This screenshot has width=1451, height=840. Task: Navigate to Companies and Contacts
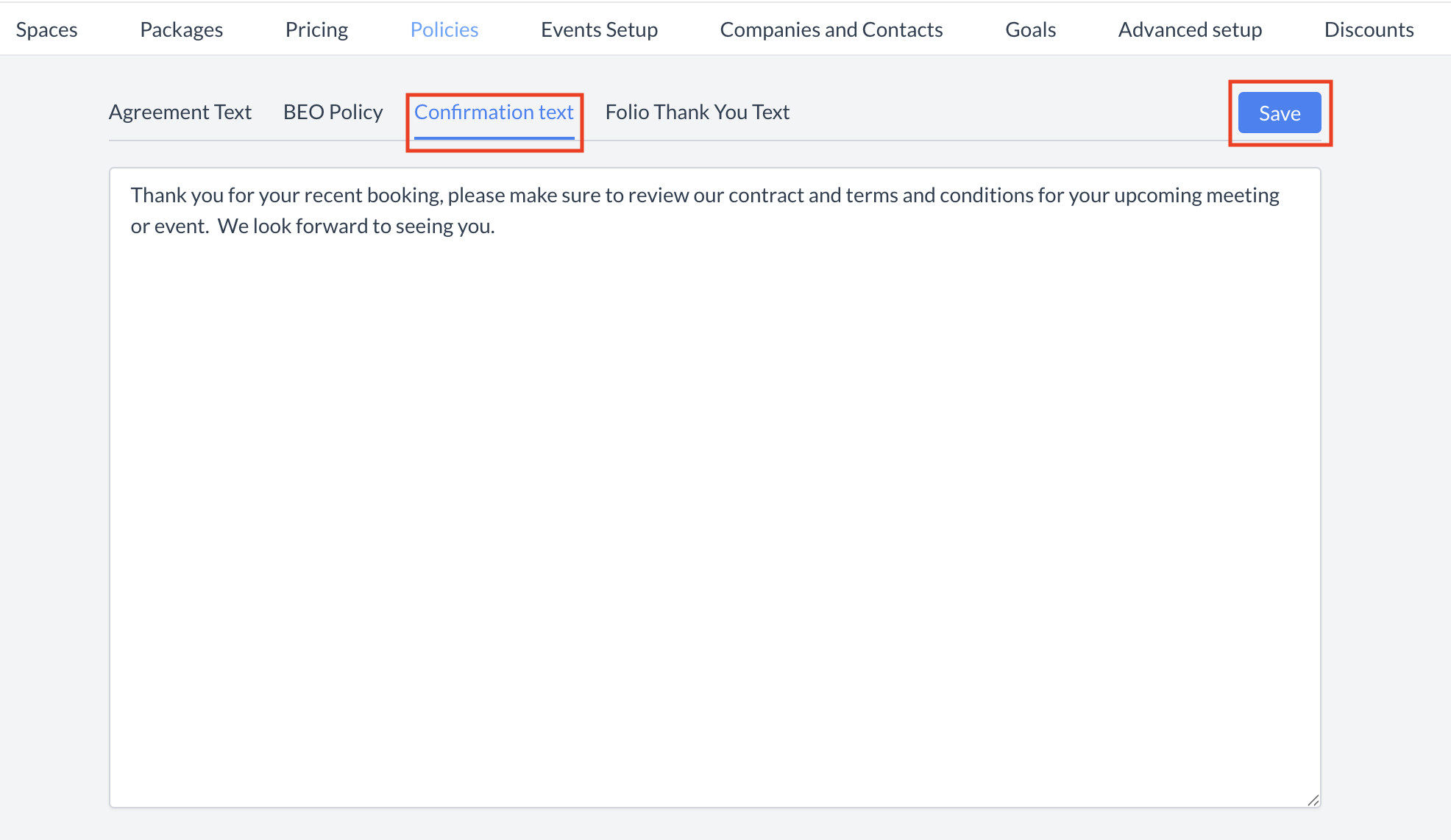click(x=831, y=29)
